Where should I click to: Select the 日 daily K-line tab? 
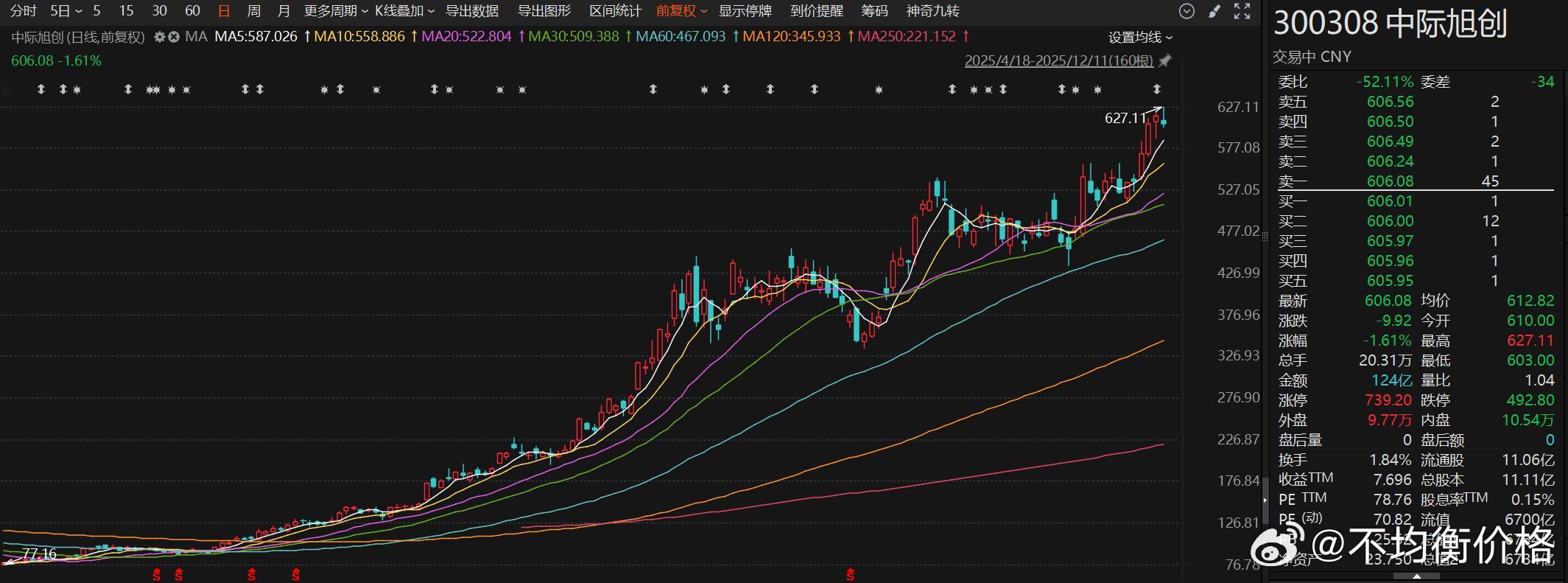tap(225, 11)
